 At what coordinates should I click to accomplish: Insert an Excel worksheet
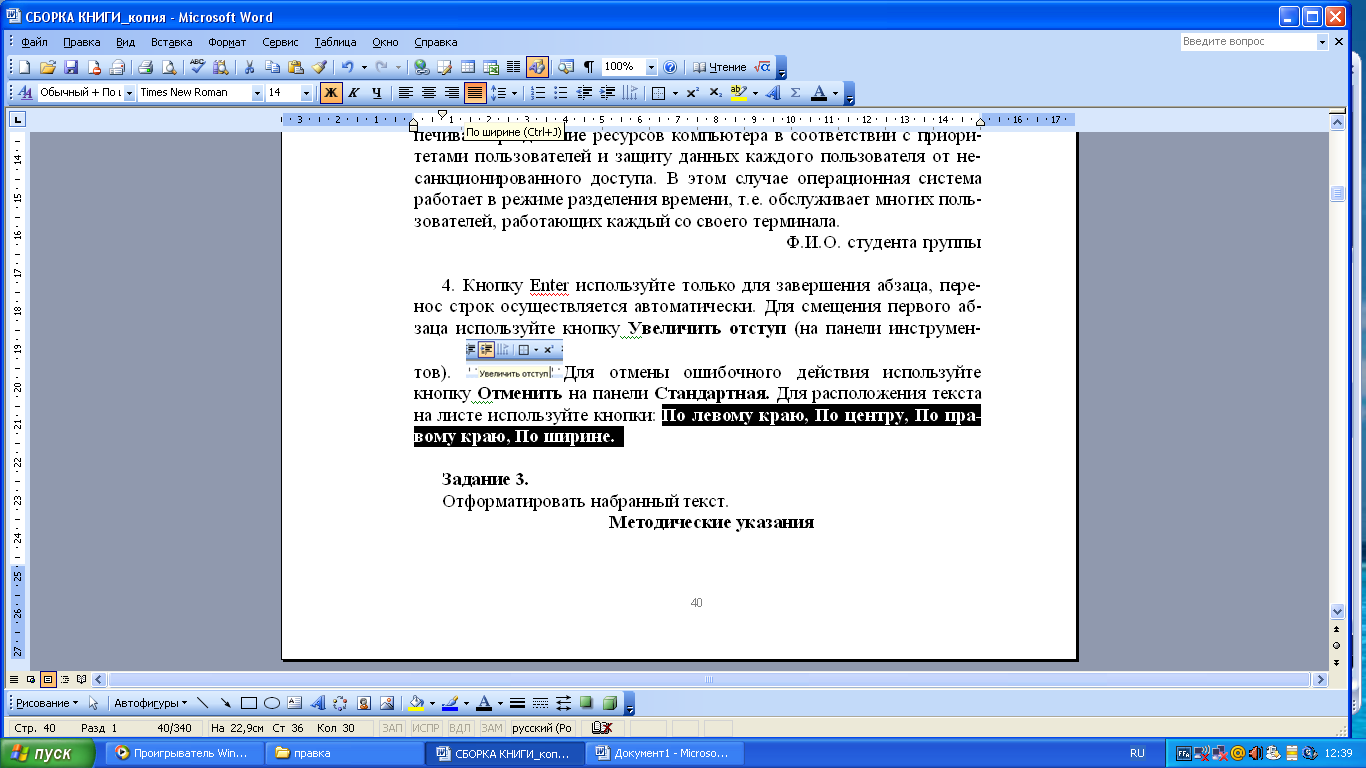(491, 67)
